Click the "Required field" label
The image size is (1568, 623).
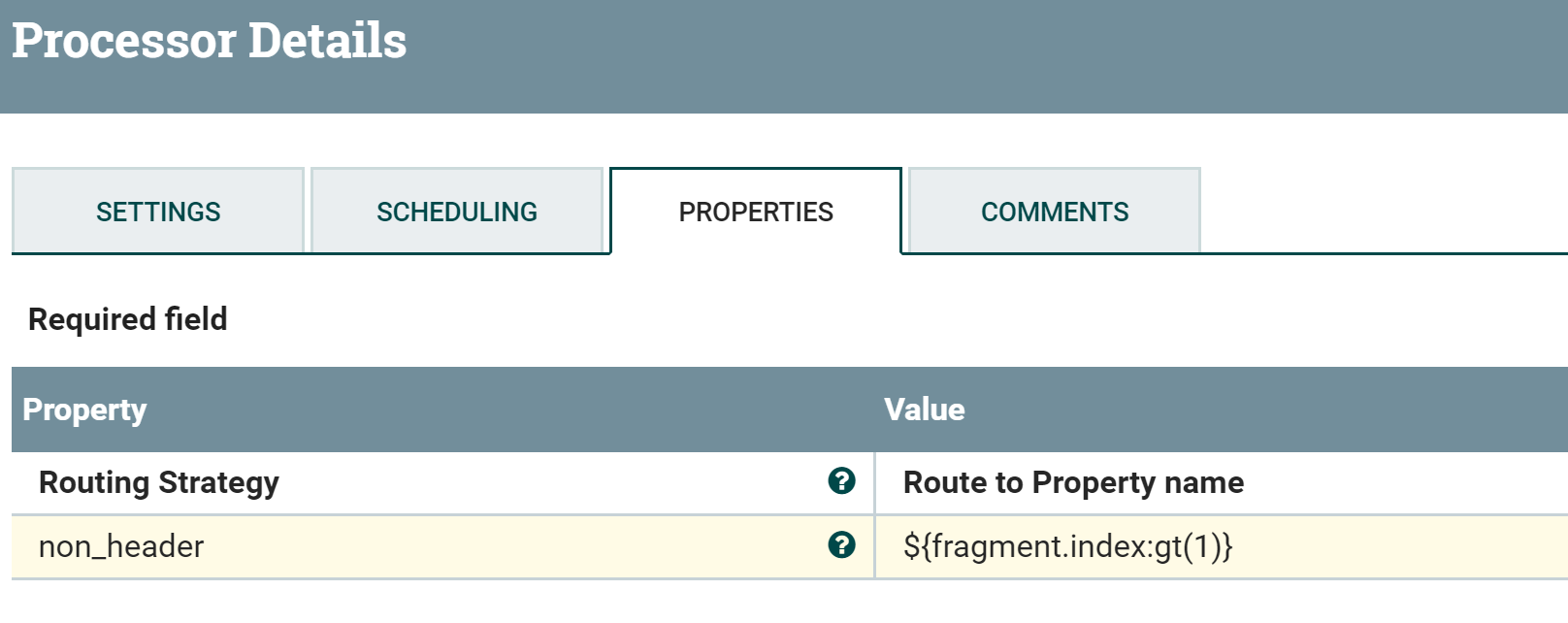click(128, 319)
